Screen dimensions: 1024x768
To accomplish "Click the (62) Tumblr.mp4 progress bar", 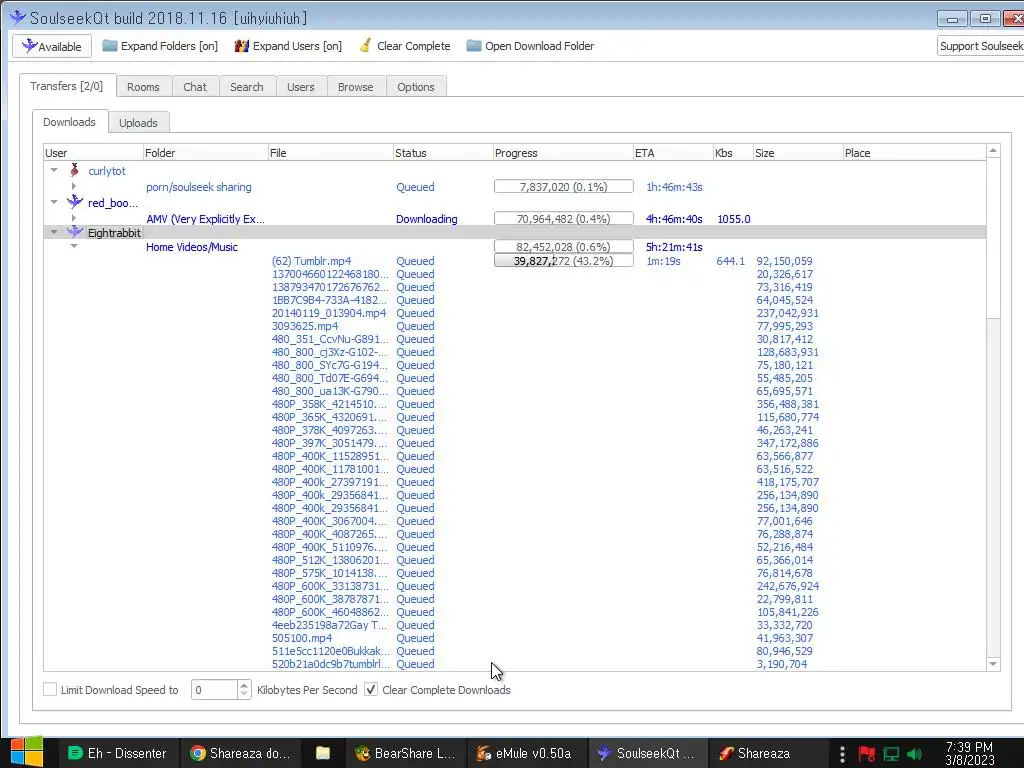I will click(564, 261).
